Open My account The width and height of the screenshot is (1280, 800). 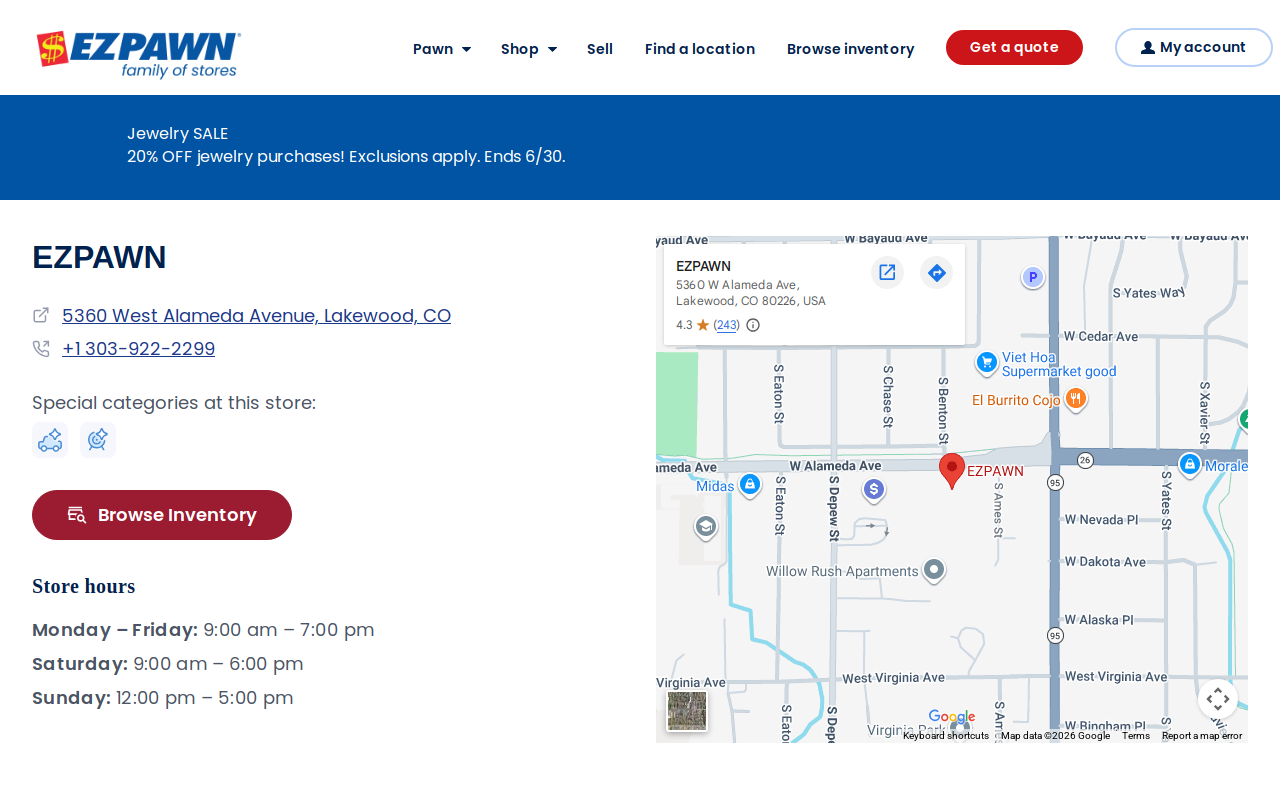point(1193,47)
